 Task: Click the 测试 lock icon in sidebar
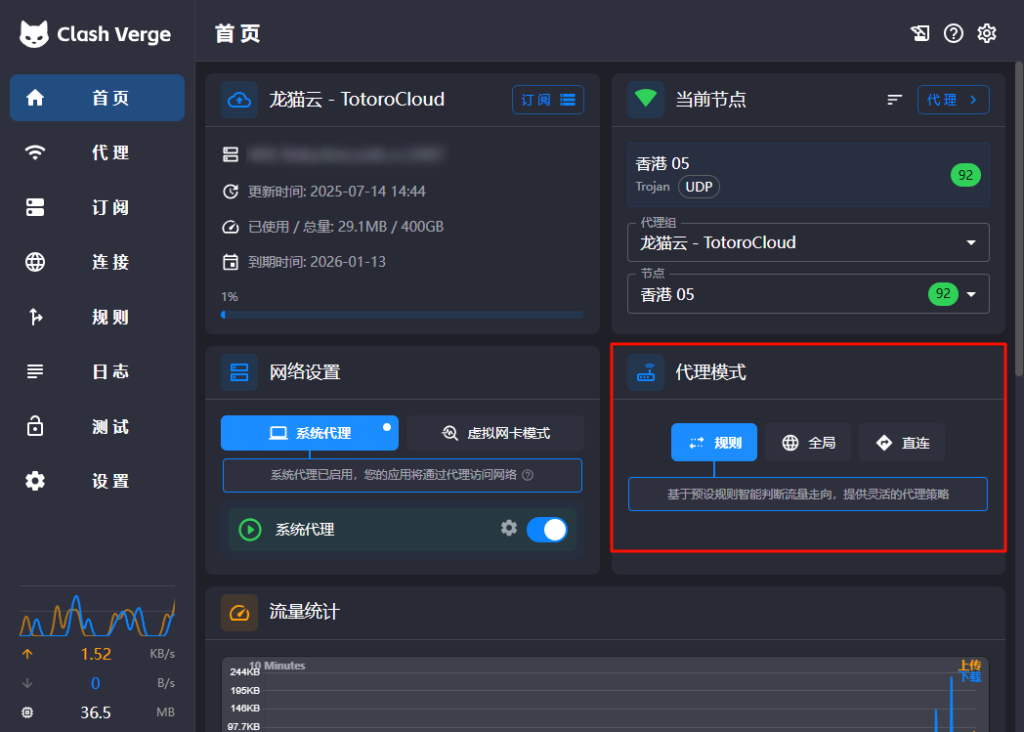[x=34, y=426]
